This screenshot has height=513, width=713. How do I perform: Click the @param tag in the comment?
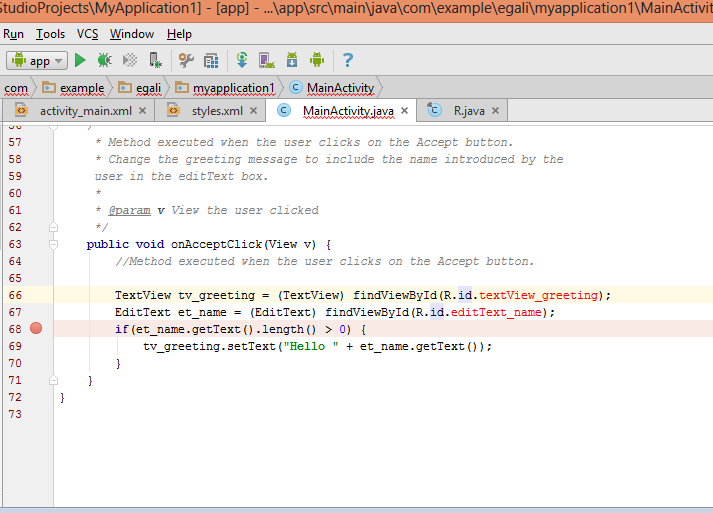[129, 211]
